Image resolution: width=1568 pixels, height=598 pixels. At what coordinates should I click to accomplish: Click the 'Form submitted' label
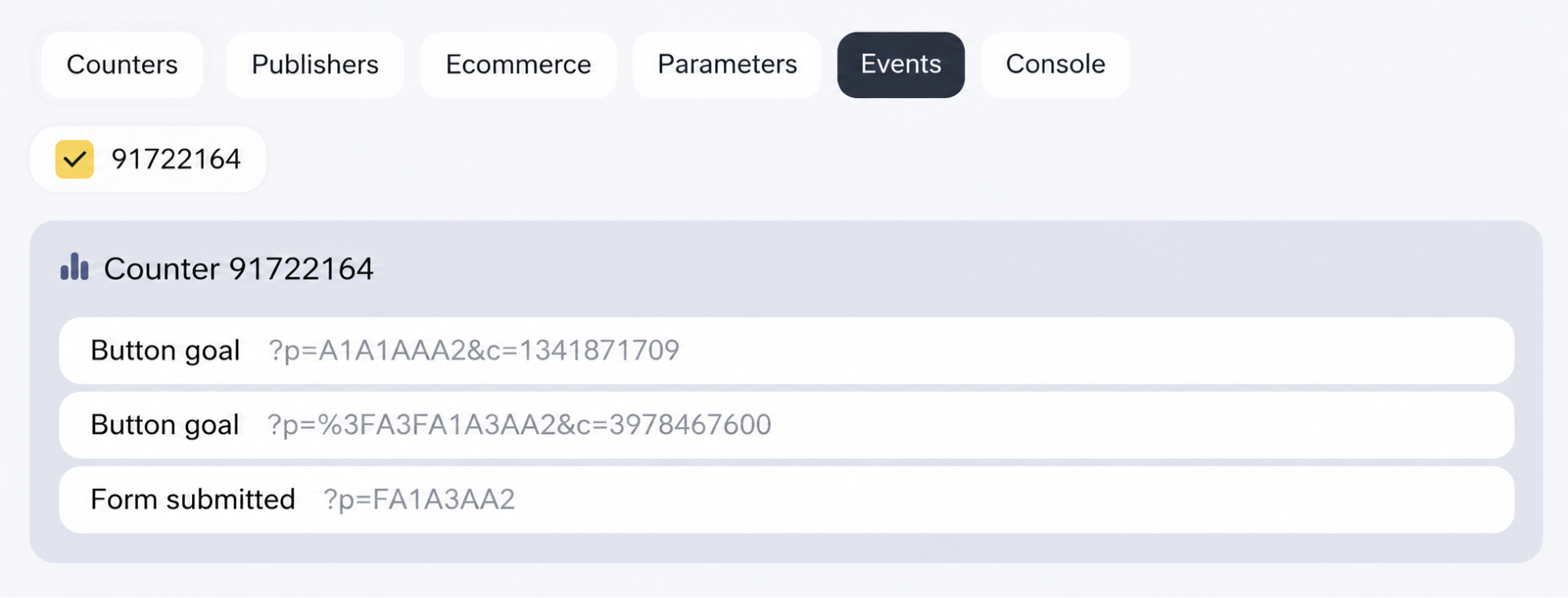pyautogui.click(x=192, y=499)
